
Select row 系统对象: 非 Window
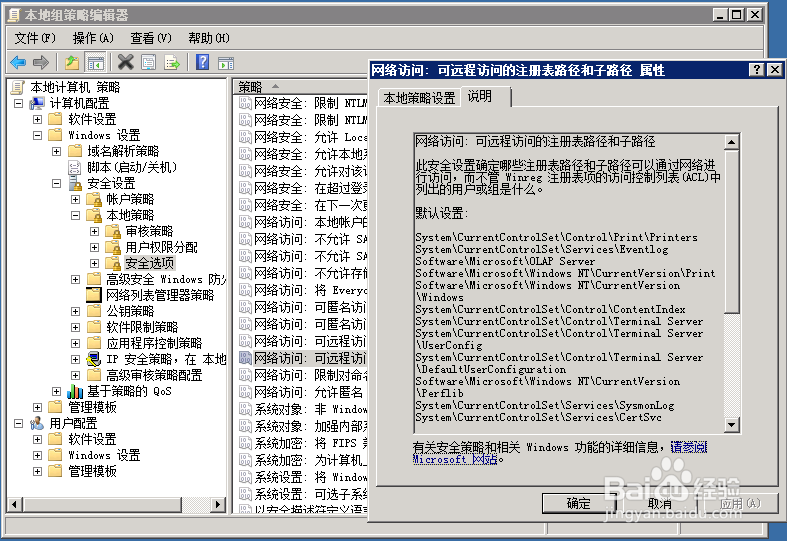[x=303, y=409]
